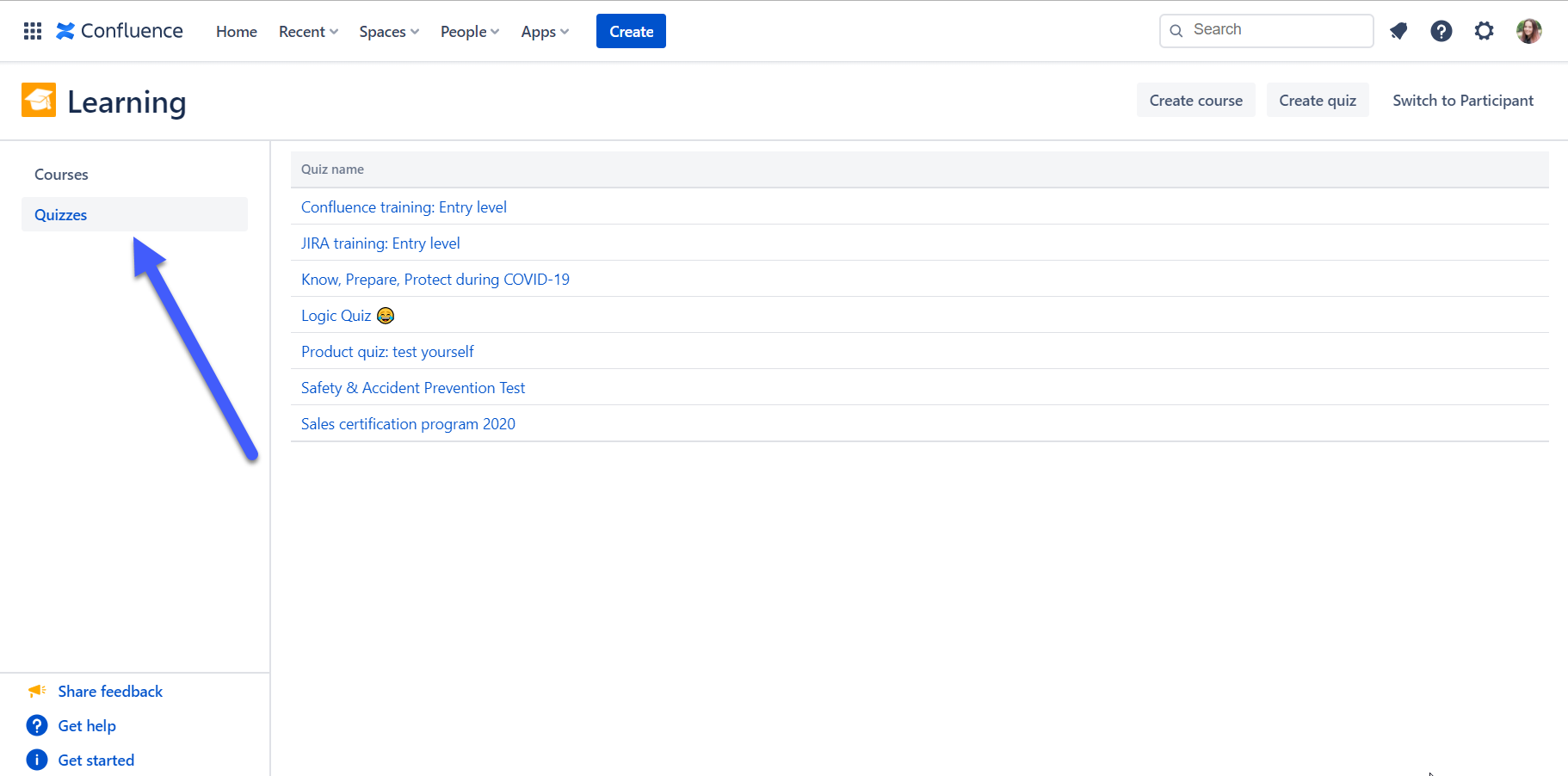Open Safety & Accident Prevention Test

coord(413,388)
